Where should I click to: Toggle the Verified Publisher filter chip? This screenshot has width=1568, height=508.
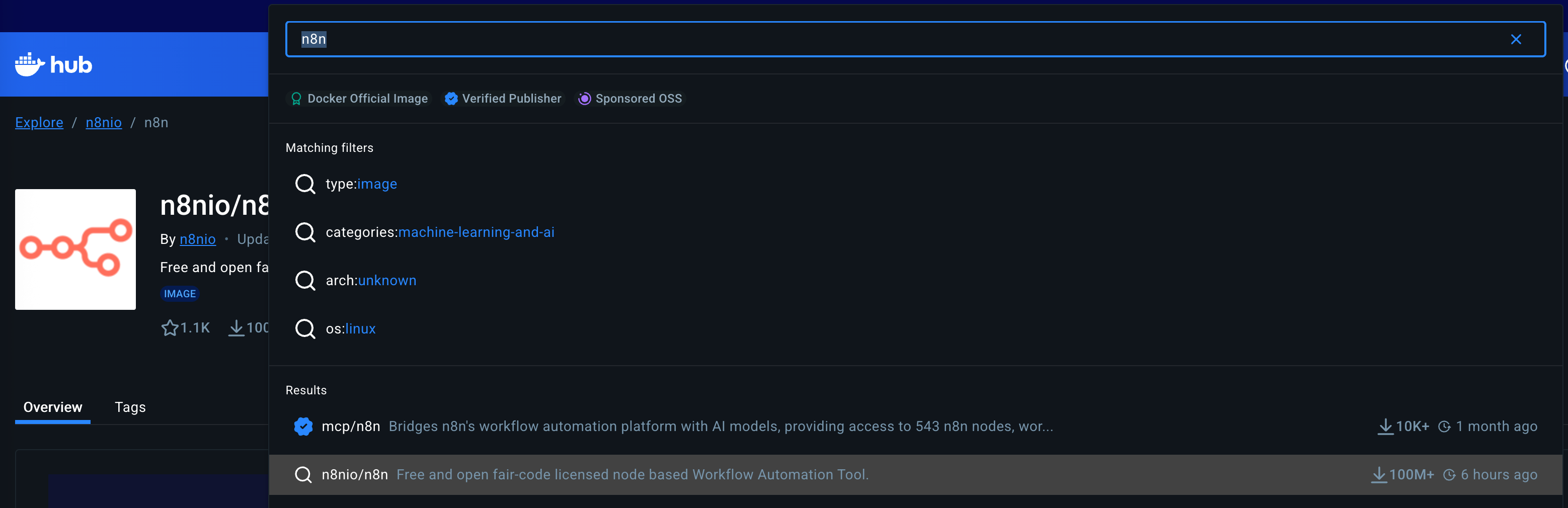pos(503,99)
